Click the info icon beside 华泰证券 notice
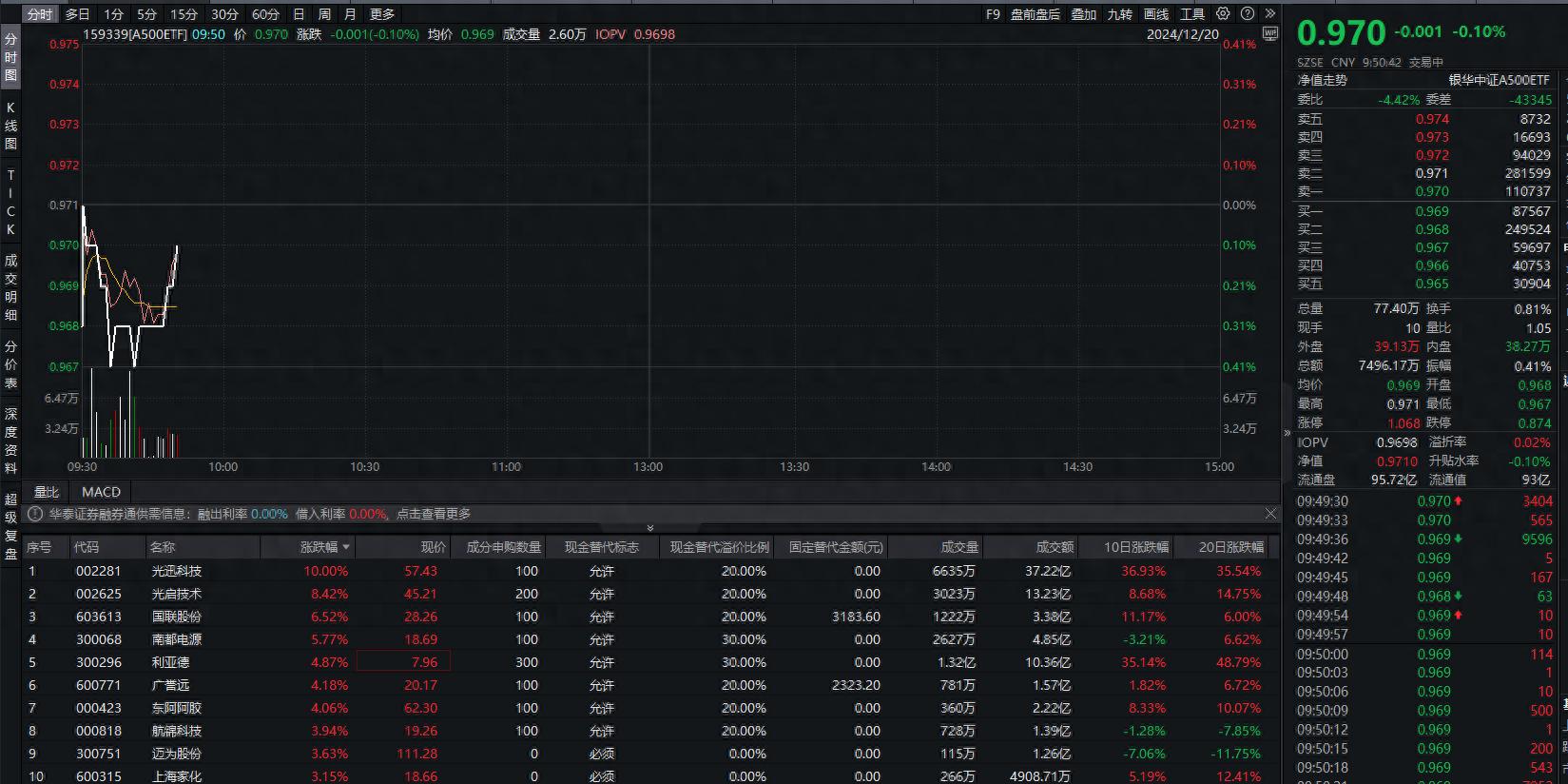Image resolution: width=1568 pixels, height=784 pixels. pos(36,514)
